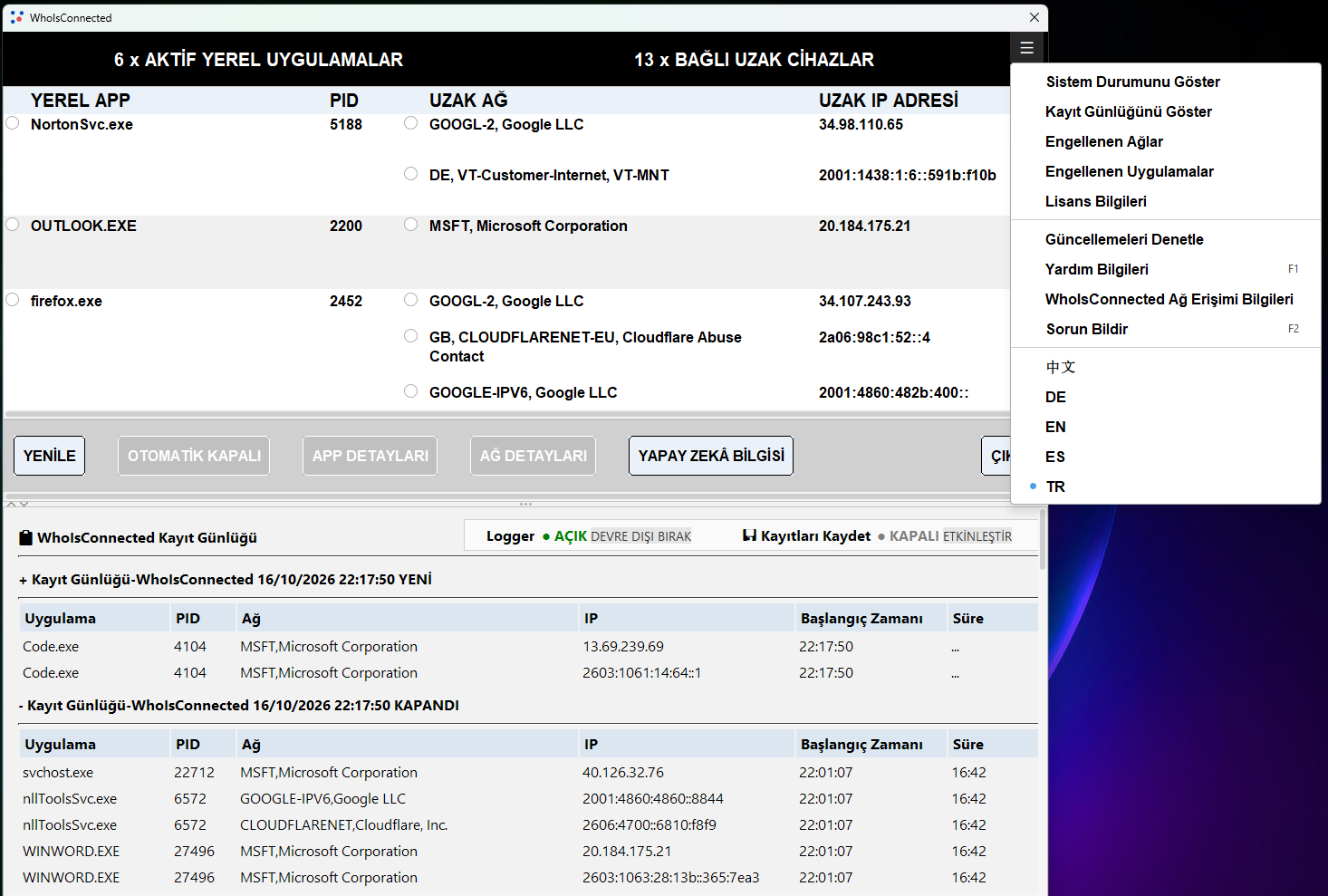Image resolution: width=1328 pixels, height=896 pixels.
Task: Select Güncellemeleri Denetle in the menu
Action: tap(1166, 239)
